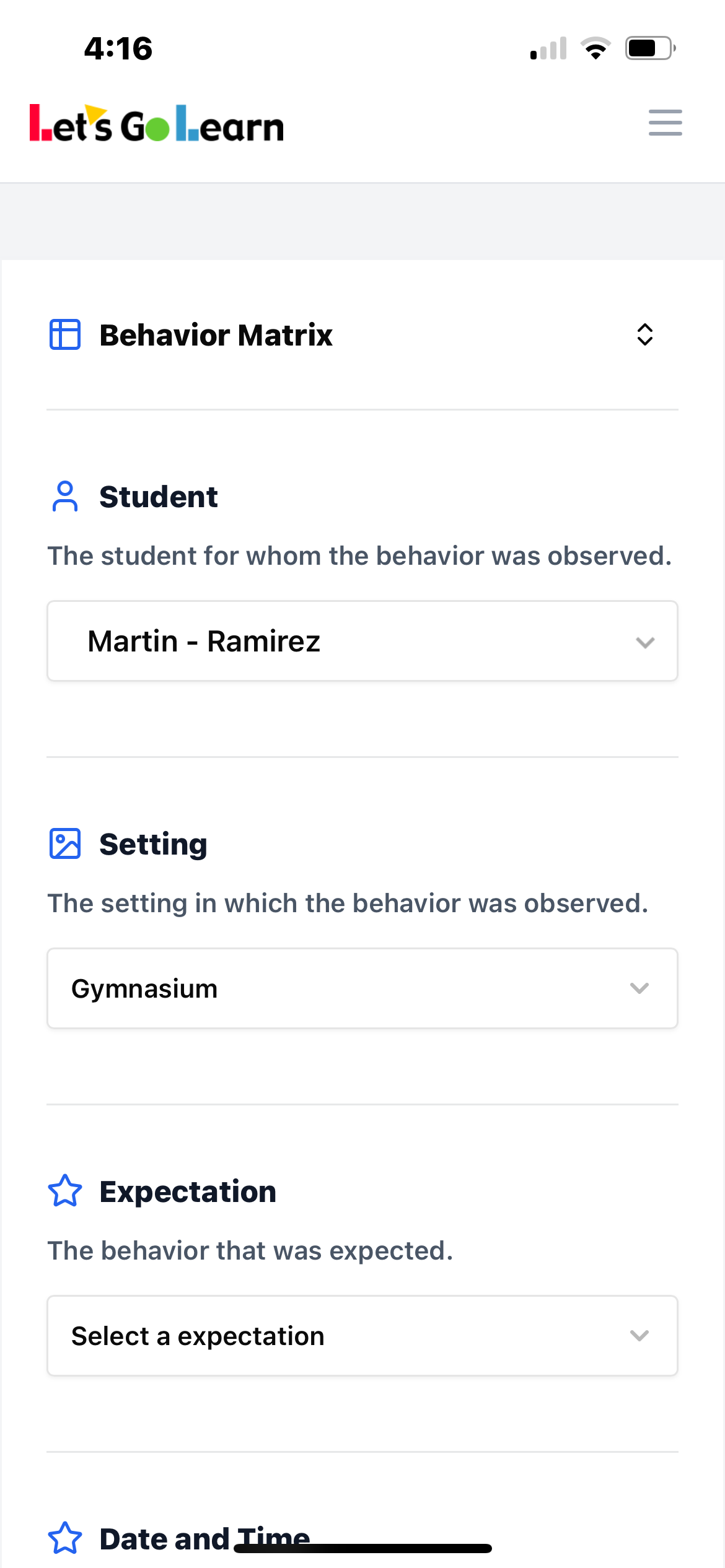
Task: Tap the 4:16 clock in status bar
Action: [x=118, y=48]
